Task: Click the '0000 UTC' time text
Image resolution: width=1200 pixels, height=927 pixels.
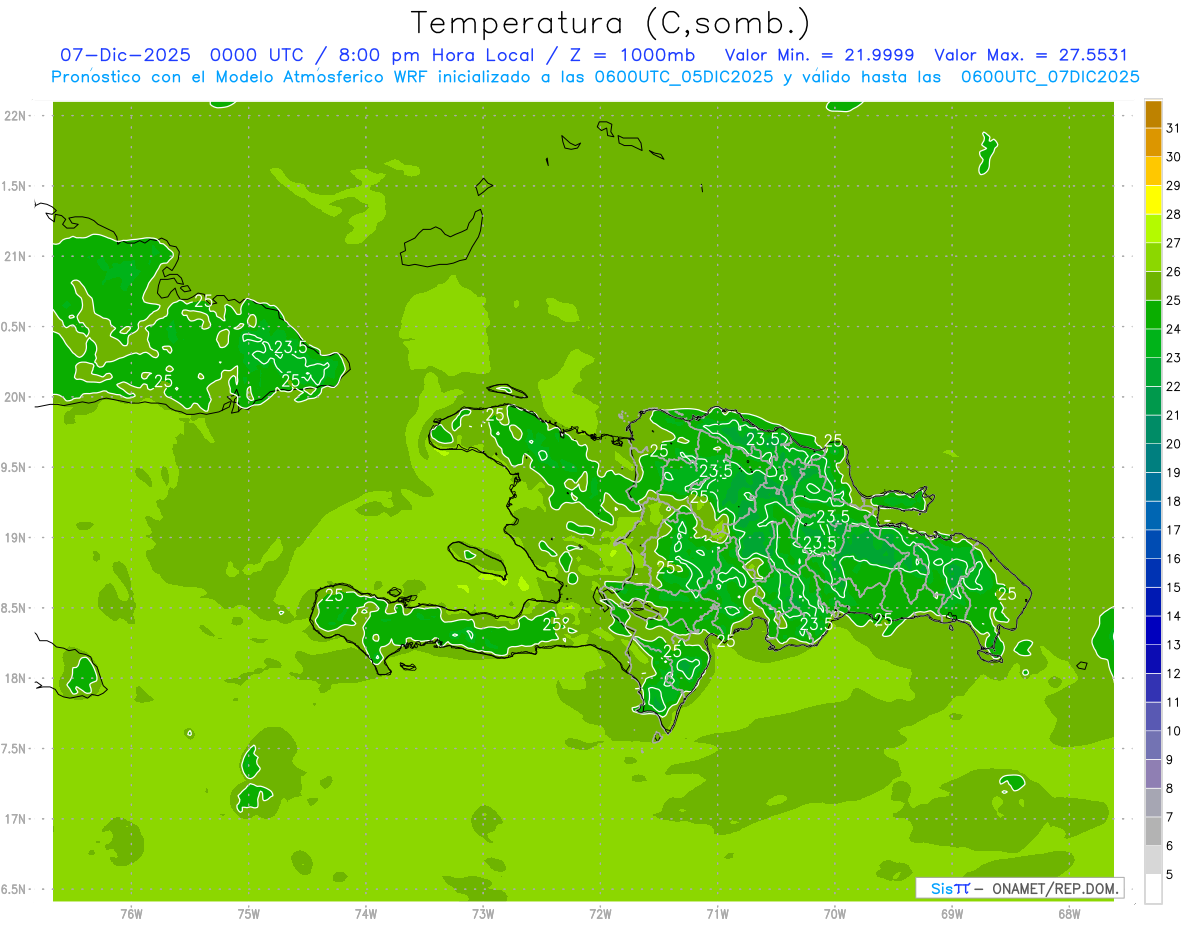Action: [256, 56]
